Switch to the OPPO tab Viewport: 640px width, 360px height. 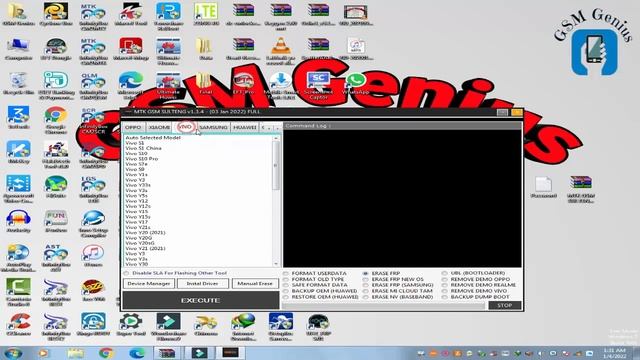[x=133, y=127]
